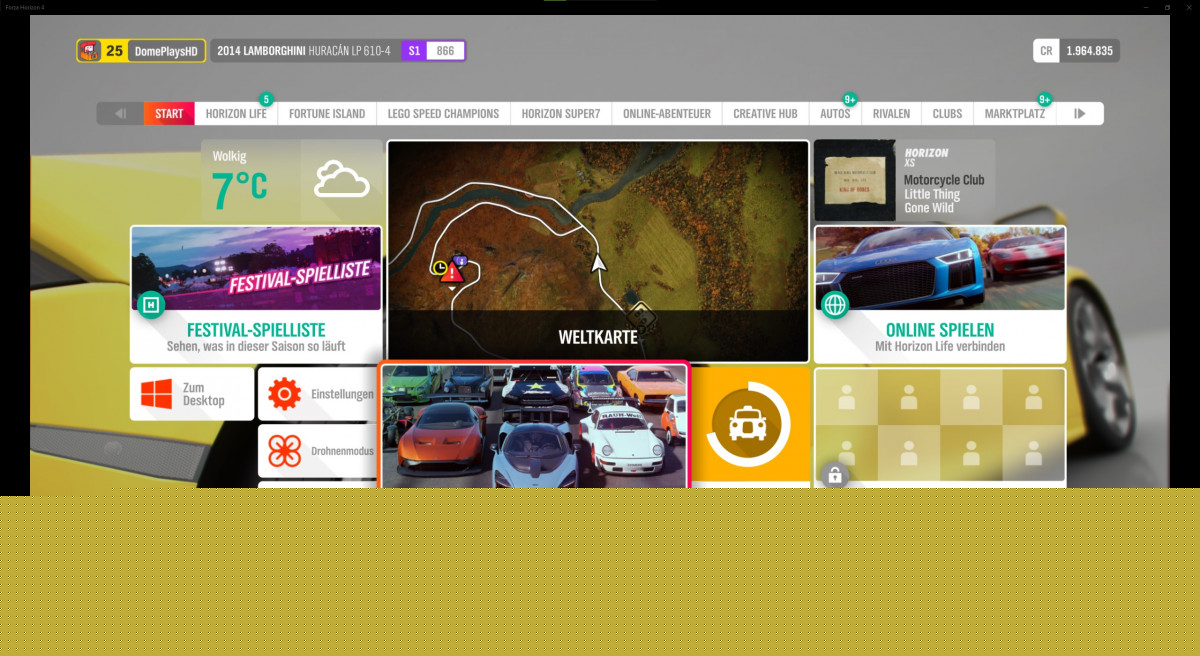Click the 1.964.835 credits balance
The width and height of the screenshot is (1200, 656).
click(1089, 51)
